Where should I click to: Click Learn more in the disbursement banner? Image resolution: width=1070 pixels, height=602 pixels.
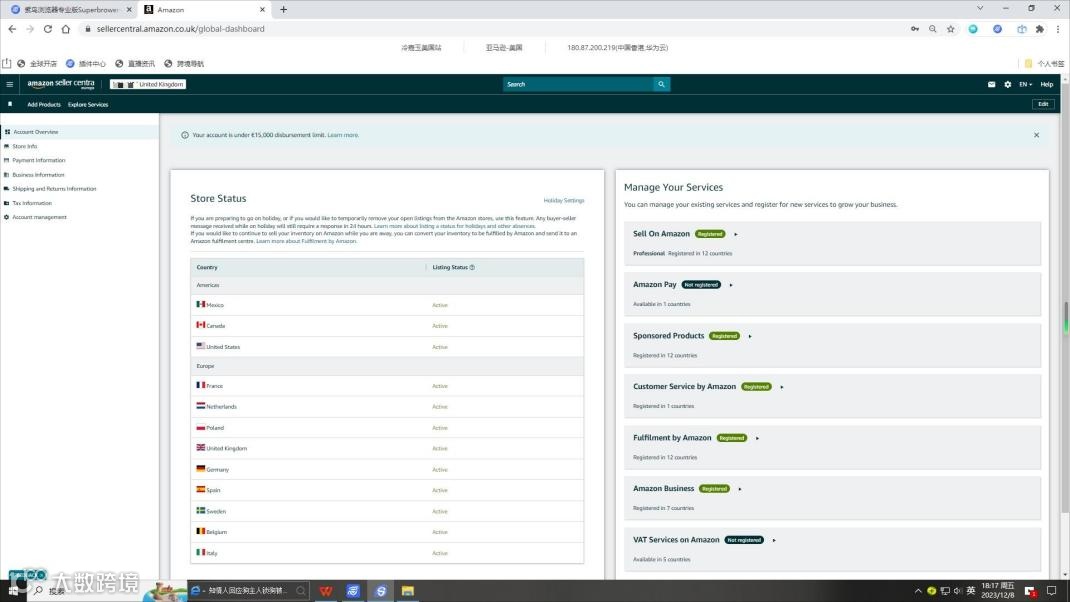pos(343,135)
